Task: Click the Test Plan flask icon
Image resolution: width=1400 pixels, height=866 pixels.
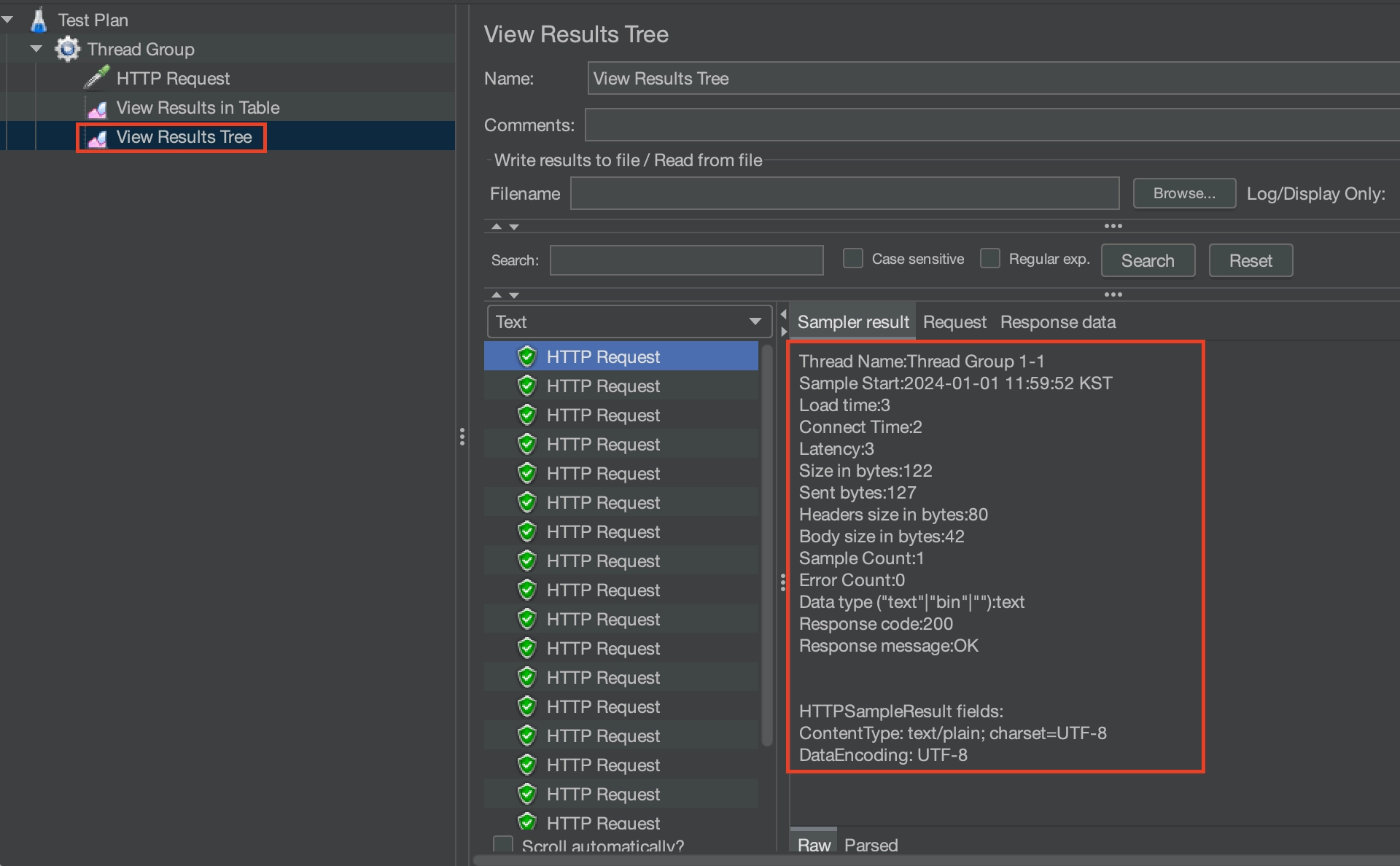Action: (x=39, y=20)
